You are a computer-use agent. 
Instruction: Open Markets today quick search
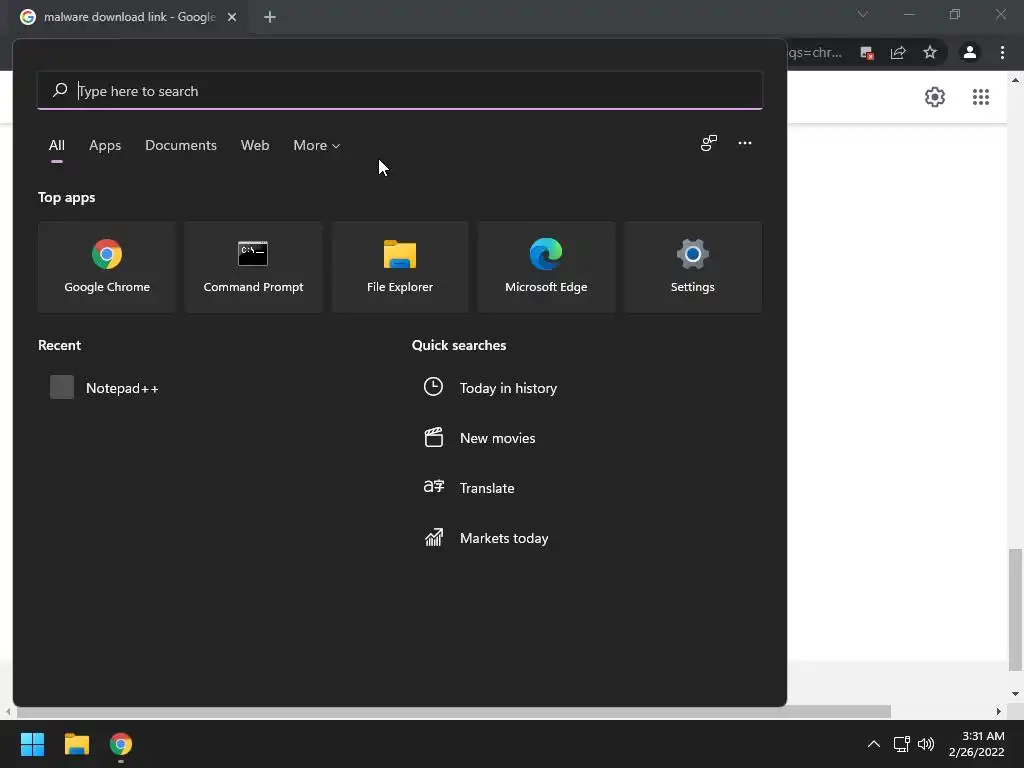[487, 538]
